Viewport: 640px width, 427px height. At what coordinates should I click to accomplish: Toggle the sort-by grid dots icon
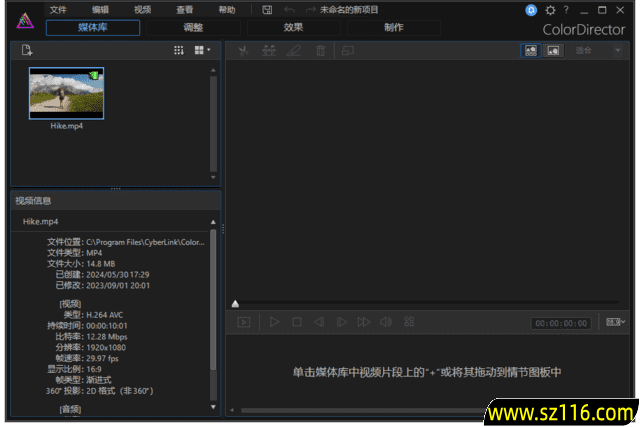pyautogui.click(x=179, y=50)
